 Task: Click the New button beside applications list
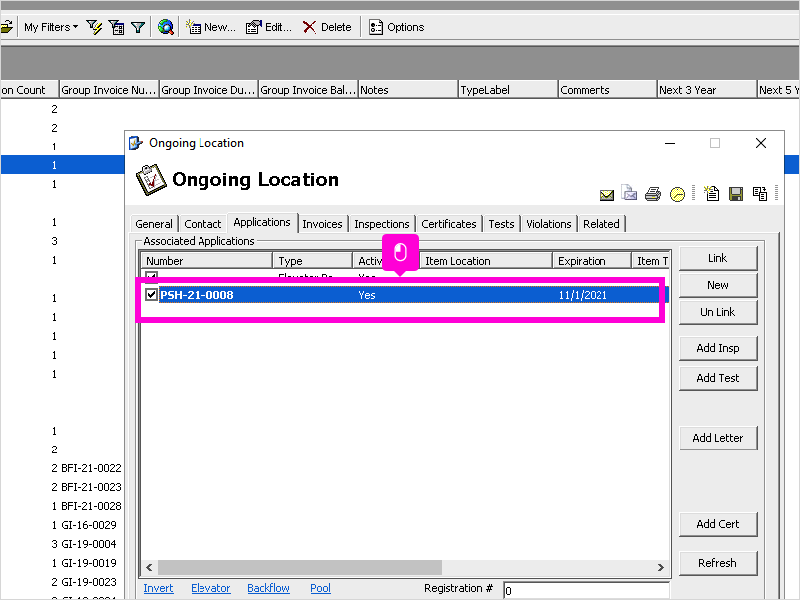pos(718,285)
